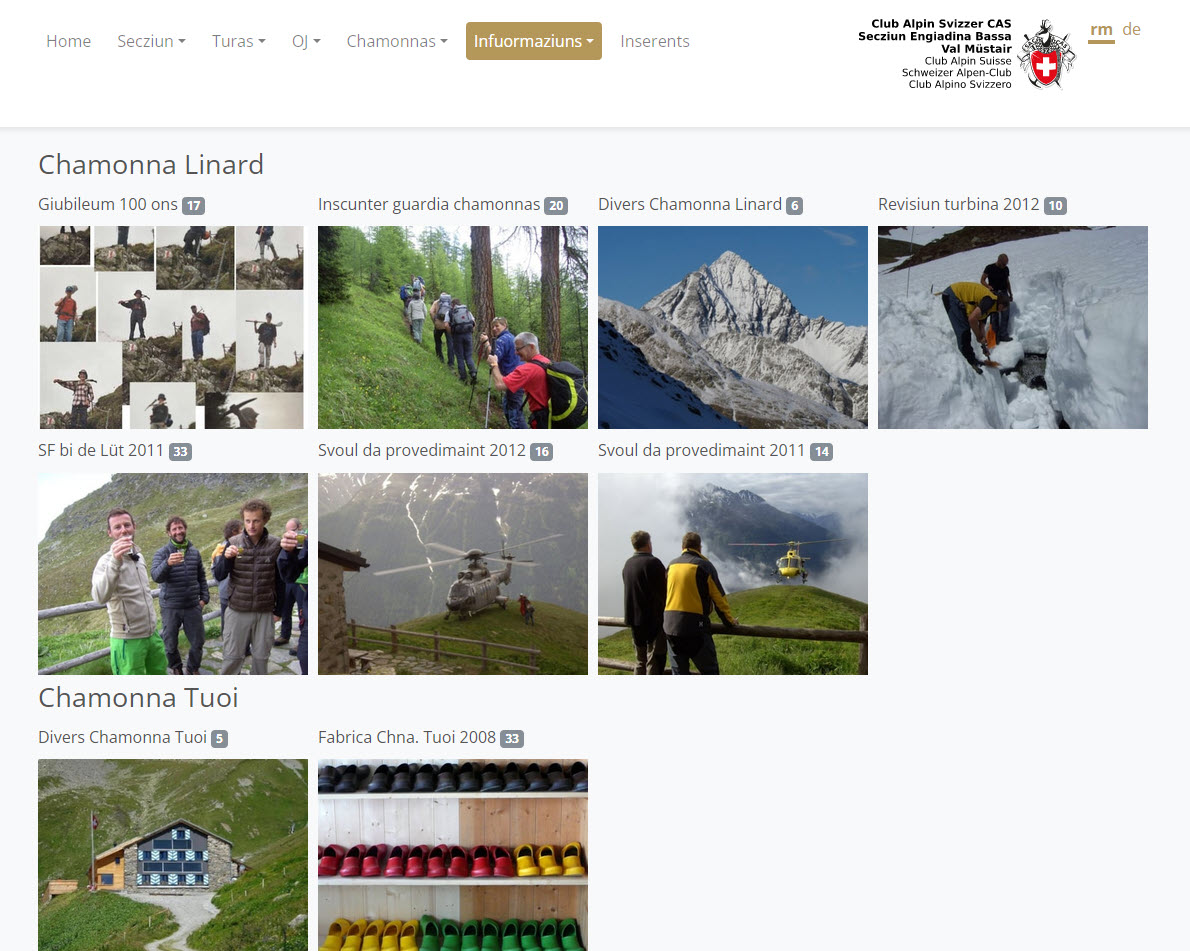Expand the Turas dropdown menu
The height and width of the screenshot is (951, 1190).
click(x=238, y=41)
